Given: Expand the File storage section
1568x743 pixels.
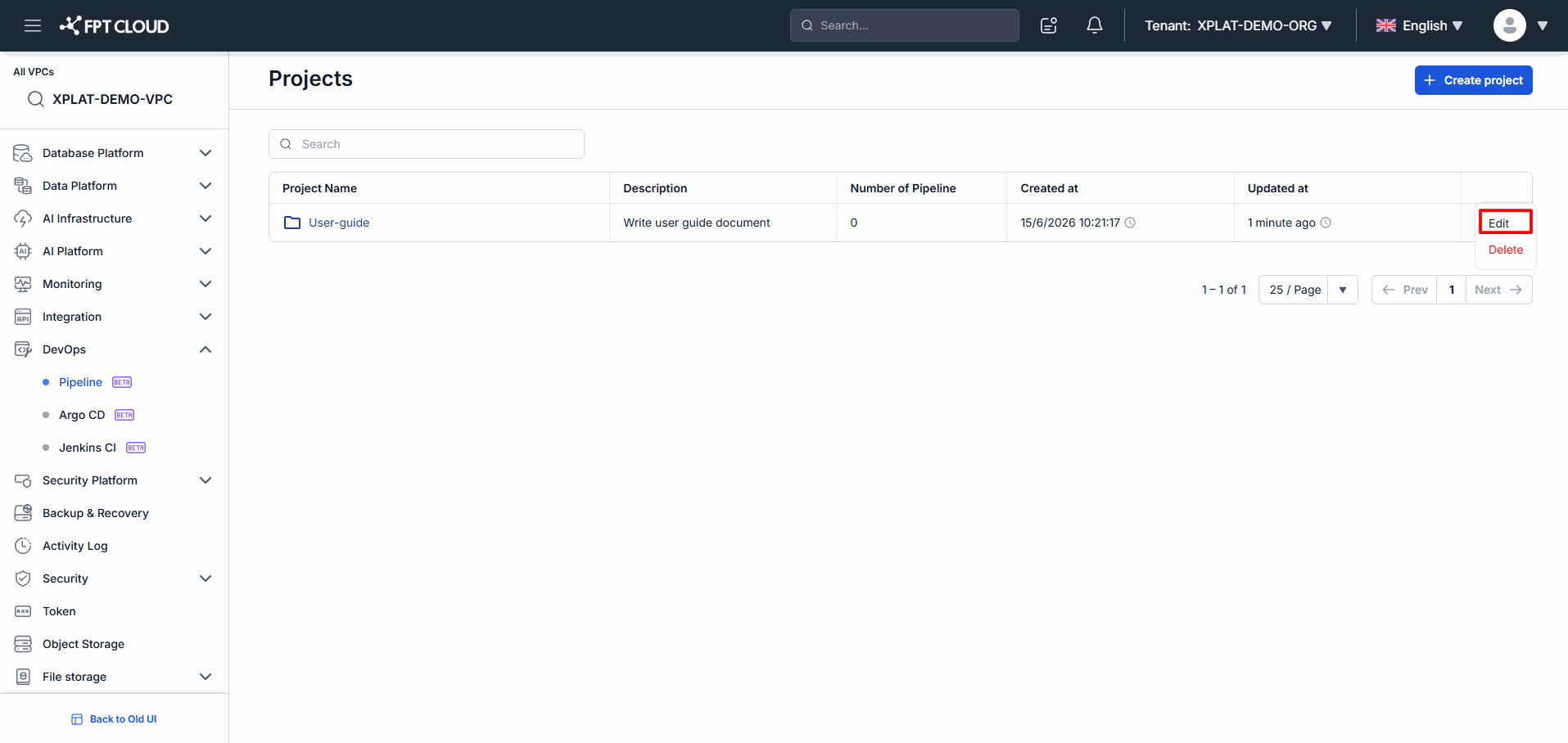Looking at the screenshot, I should [x=206, y=677].
